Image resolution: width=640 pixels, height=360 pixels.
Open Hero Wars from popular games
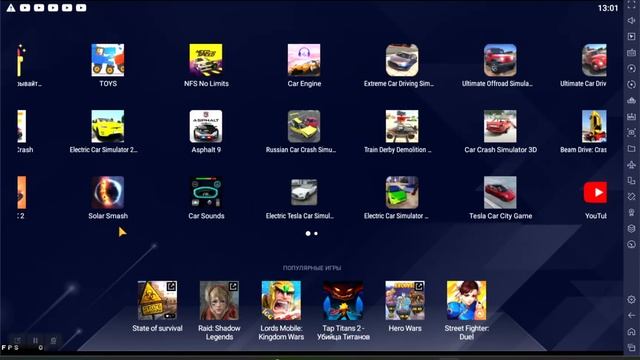point(405,300)
